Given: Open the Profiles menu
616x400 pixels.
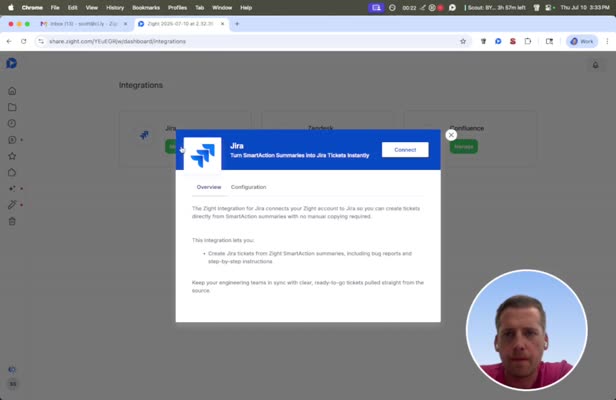Looking at the screenshot, I should pyautogui.click(x=177, y=7).
